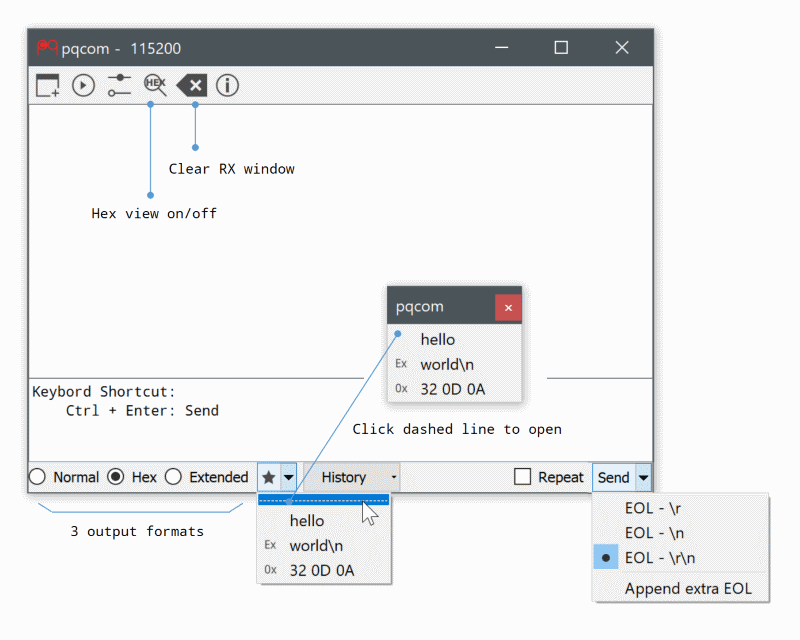The width and height of the screenshot is (800, 640).
Task: Click the run/open port play icon
Action: point(83,85)
